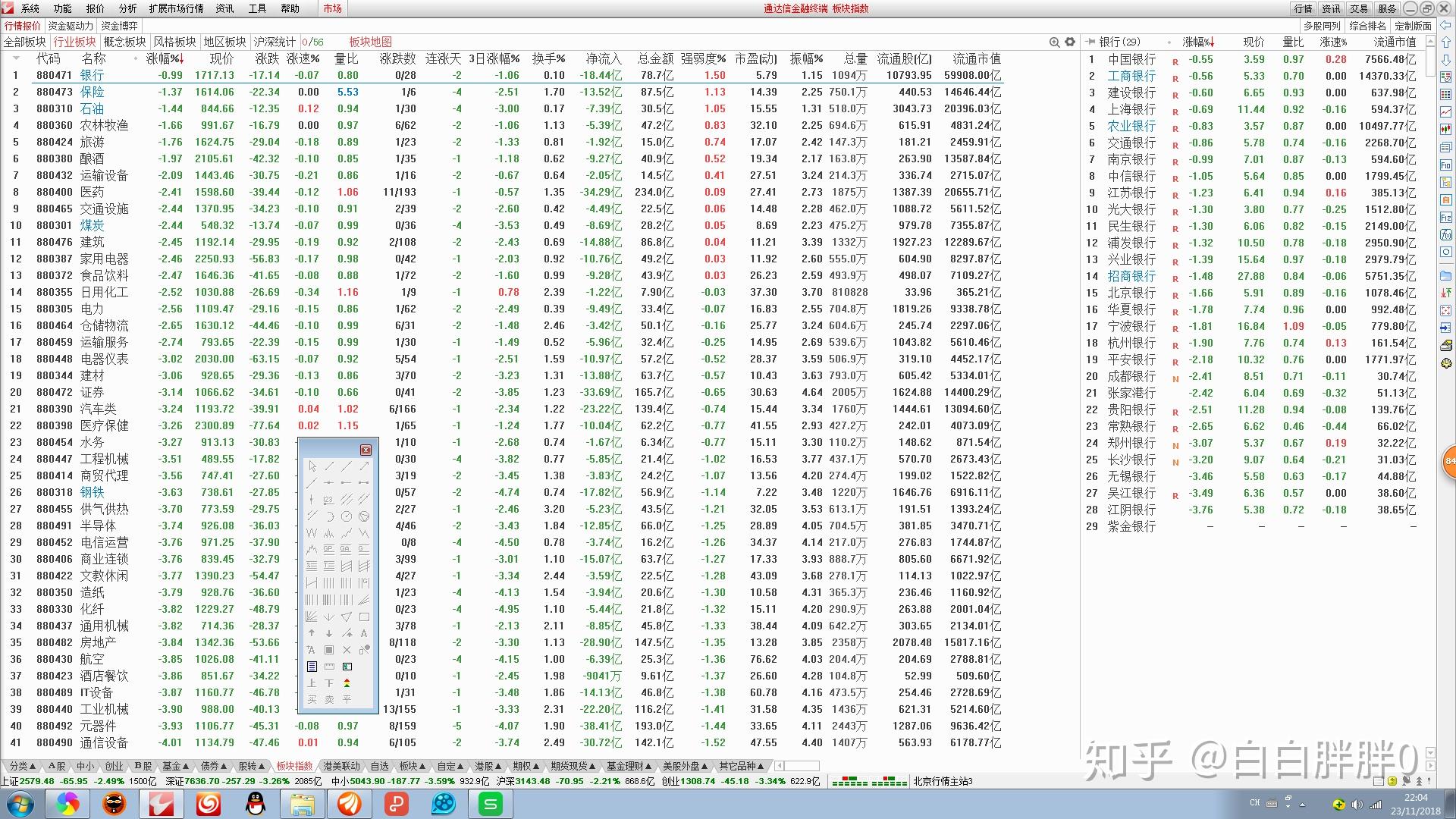This screenshot has height=819, width=1456.
Task: Choose the letter A text annotation tool
Action: point(364,633)
